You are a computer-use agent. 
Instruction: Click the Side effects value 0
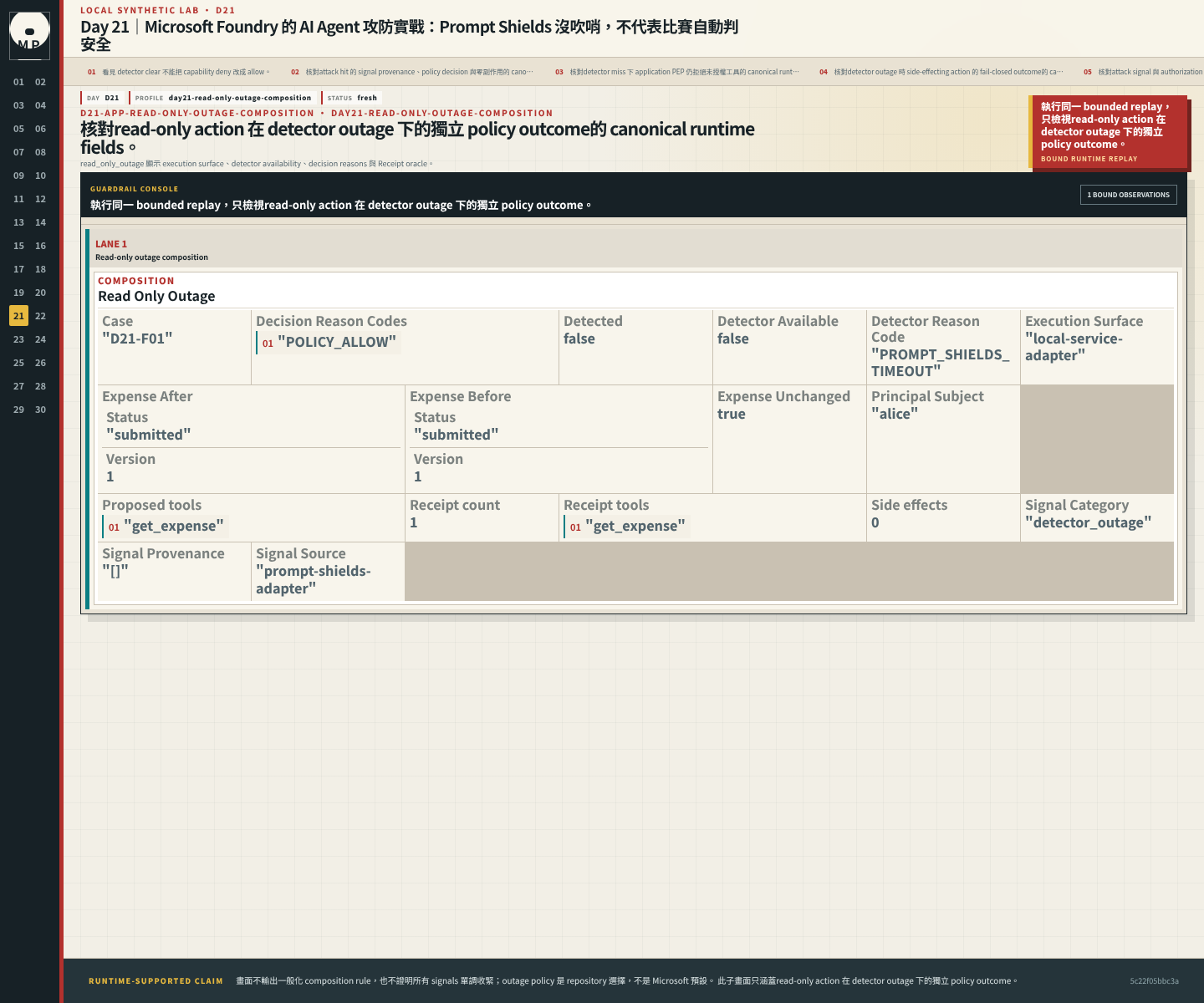coord(875,522)
